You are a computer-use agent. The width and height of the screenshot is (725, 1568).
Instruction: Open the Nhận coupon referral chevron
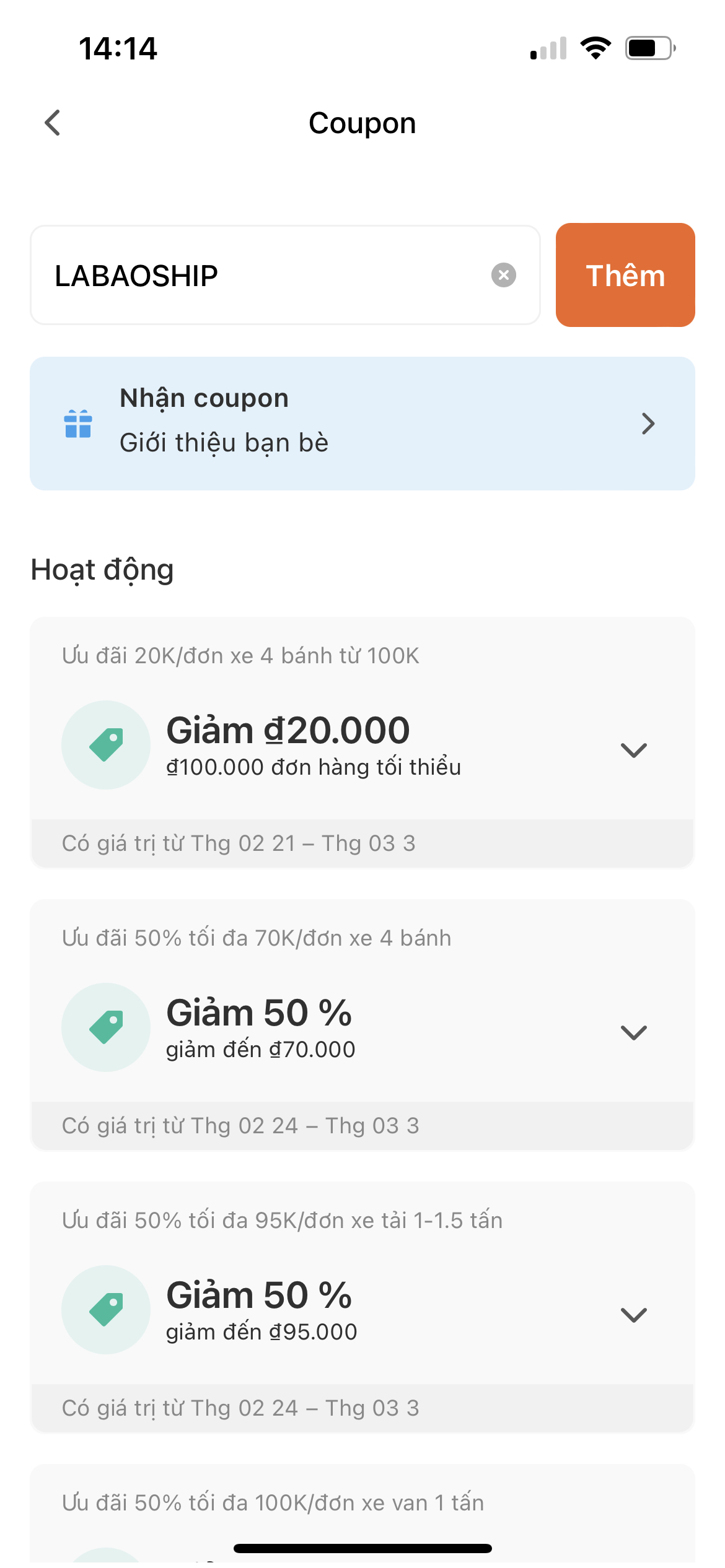pyautogui.click(x=648, y=424)
